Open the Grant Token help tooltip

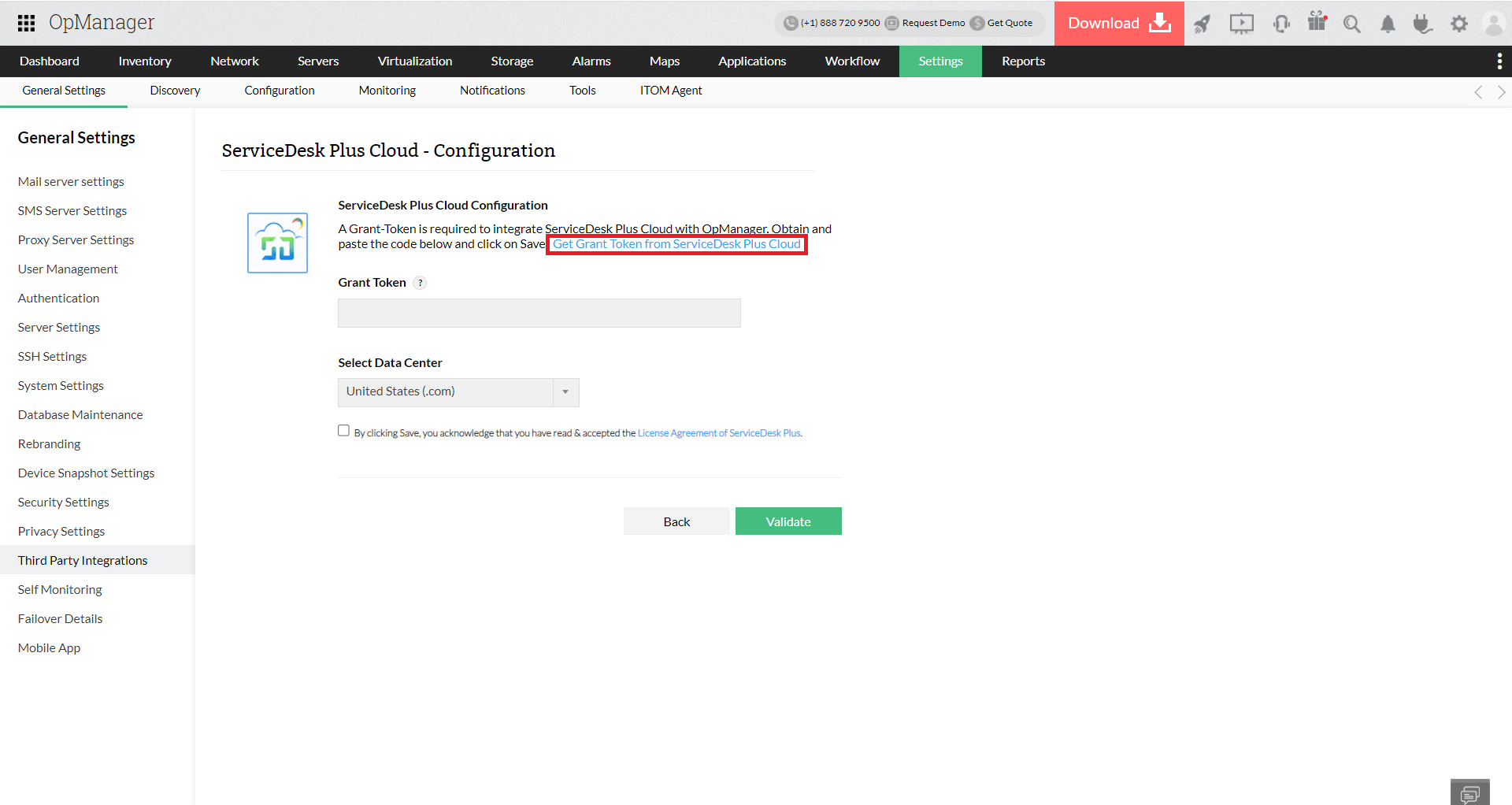tap(420, 282)
